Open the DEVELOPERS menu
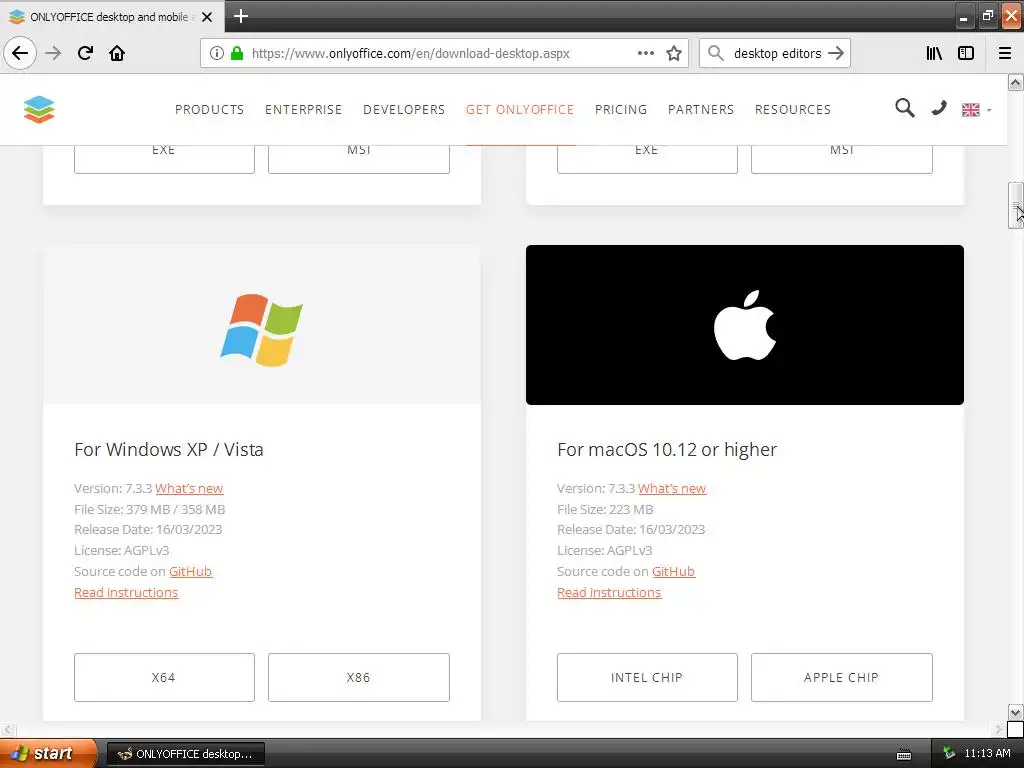 point(404,110)
